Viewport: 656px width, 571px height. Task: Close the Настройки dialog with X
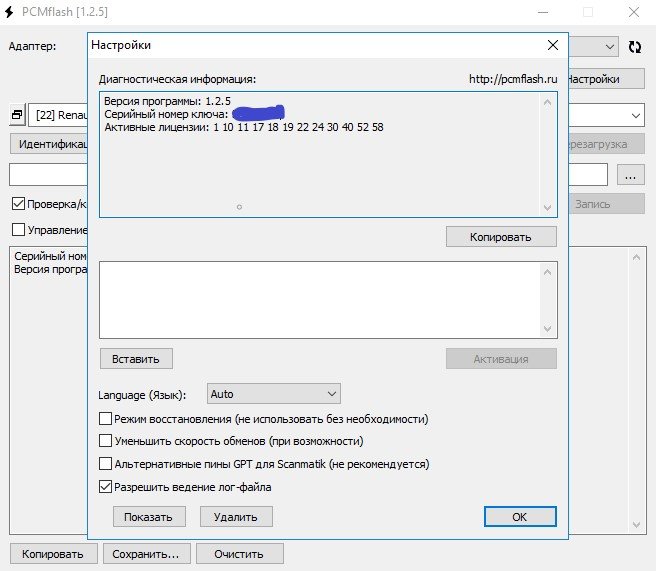tap(552, 45)
